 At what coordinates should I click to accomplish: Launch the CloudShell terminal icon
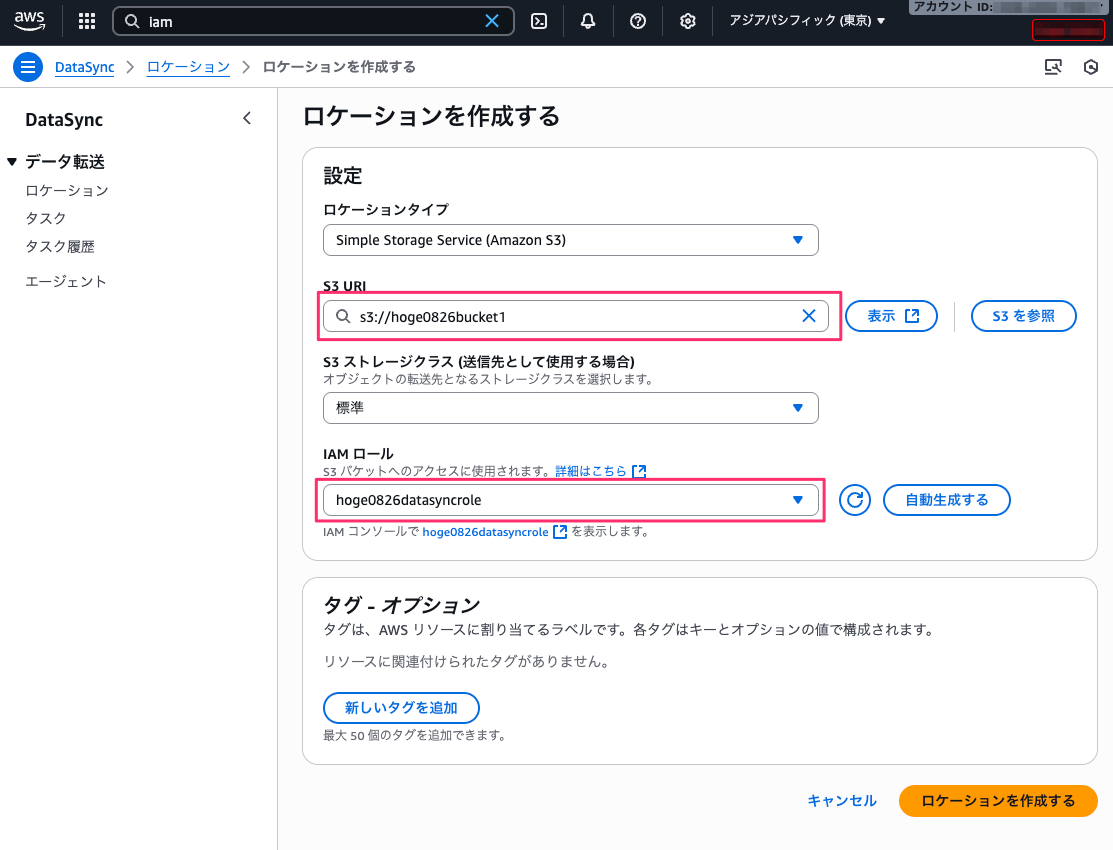[x=539, y=21]
